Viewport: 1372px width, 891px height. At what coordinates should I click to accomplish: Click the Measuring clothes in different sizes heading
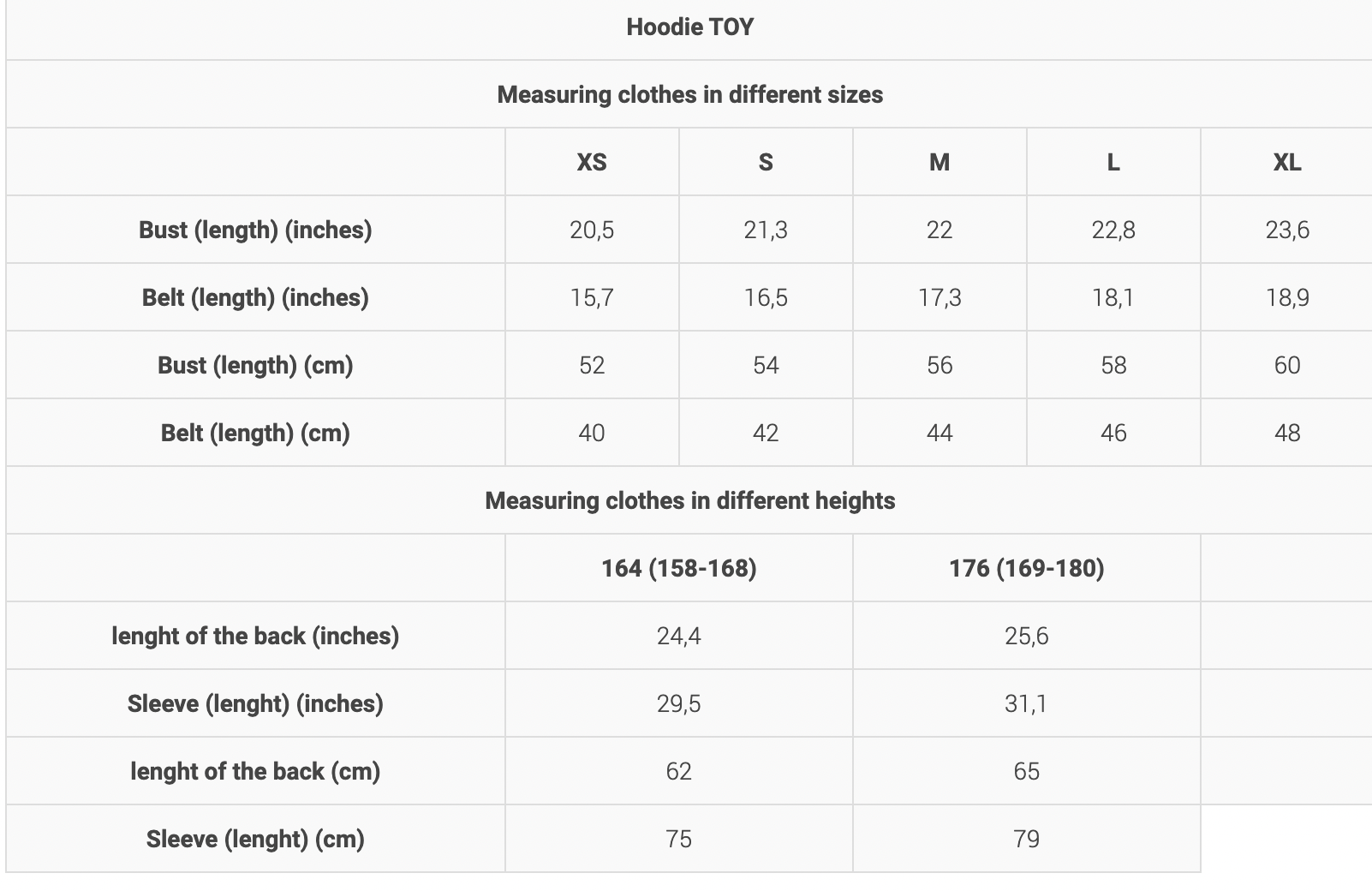pyautogui.click(x=689, y=94)
